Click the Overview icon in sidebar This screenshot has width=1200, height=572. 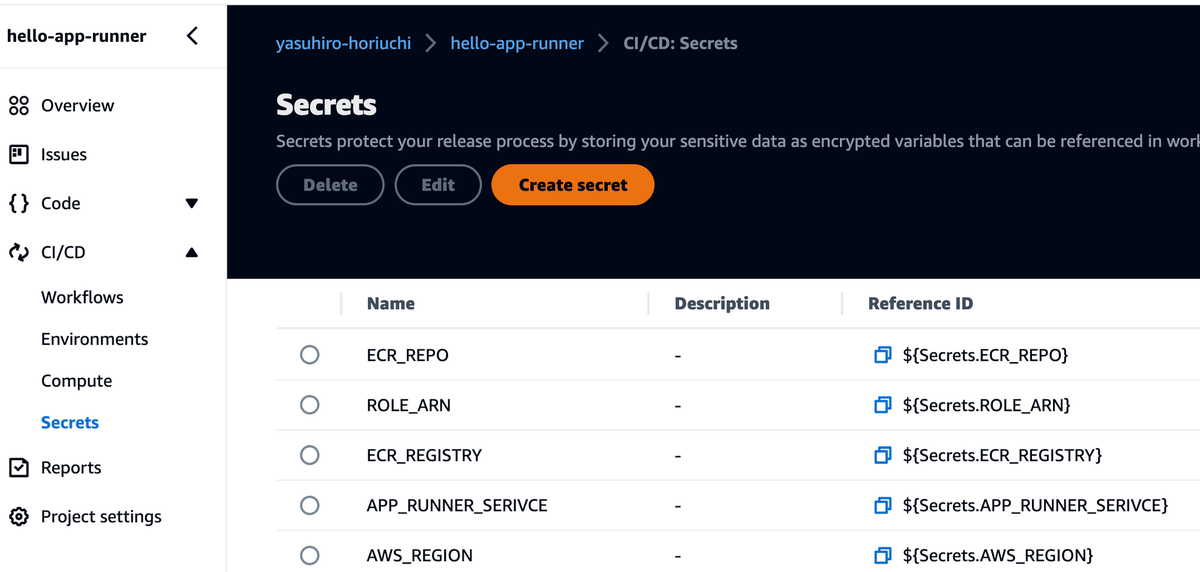click(19, 106)
